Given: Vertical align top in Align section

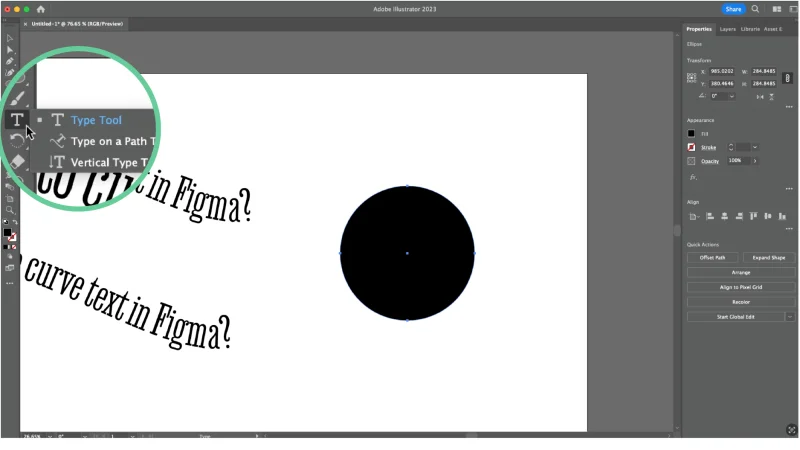Looking at the screenshot, I should click(754, 216).
